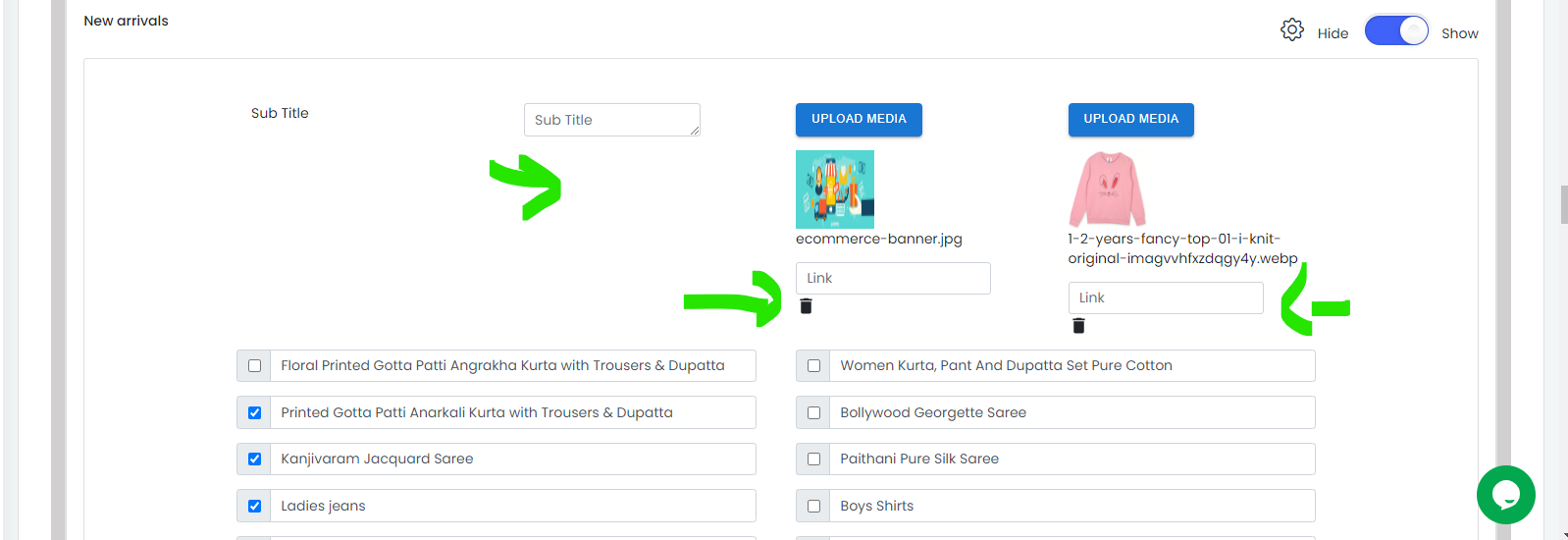Viewport: 1568px width, 540px height.
Task: Click the Link field under ecommerce-banner.jpg
Action: point(893,278)
